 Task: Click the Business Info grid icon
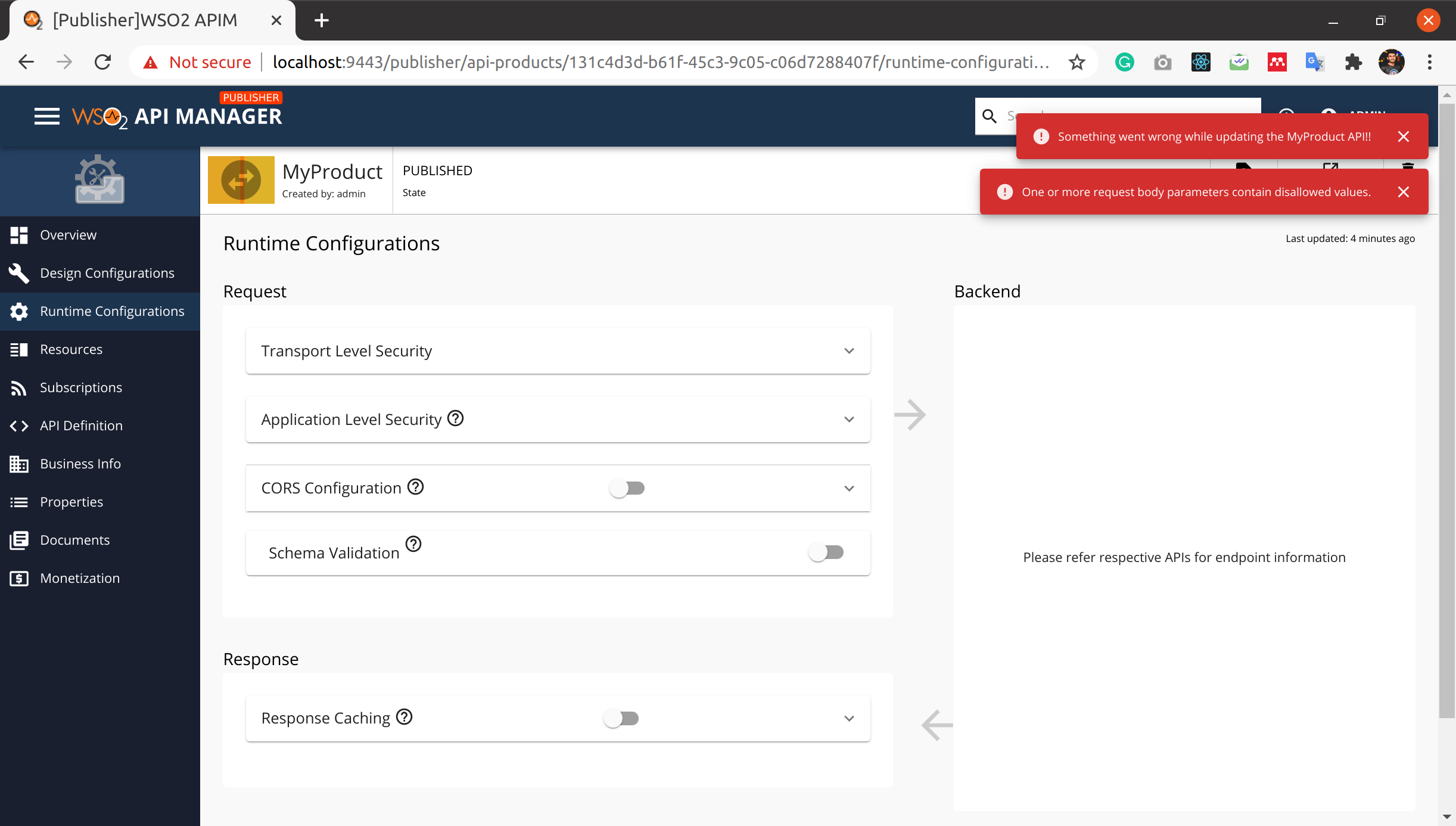19,464
